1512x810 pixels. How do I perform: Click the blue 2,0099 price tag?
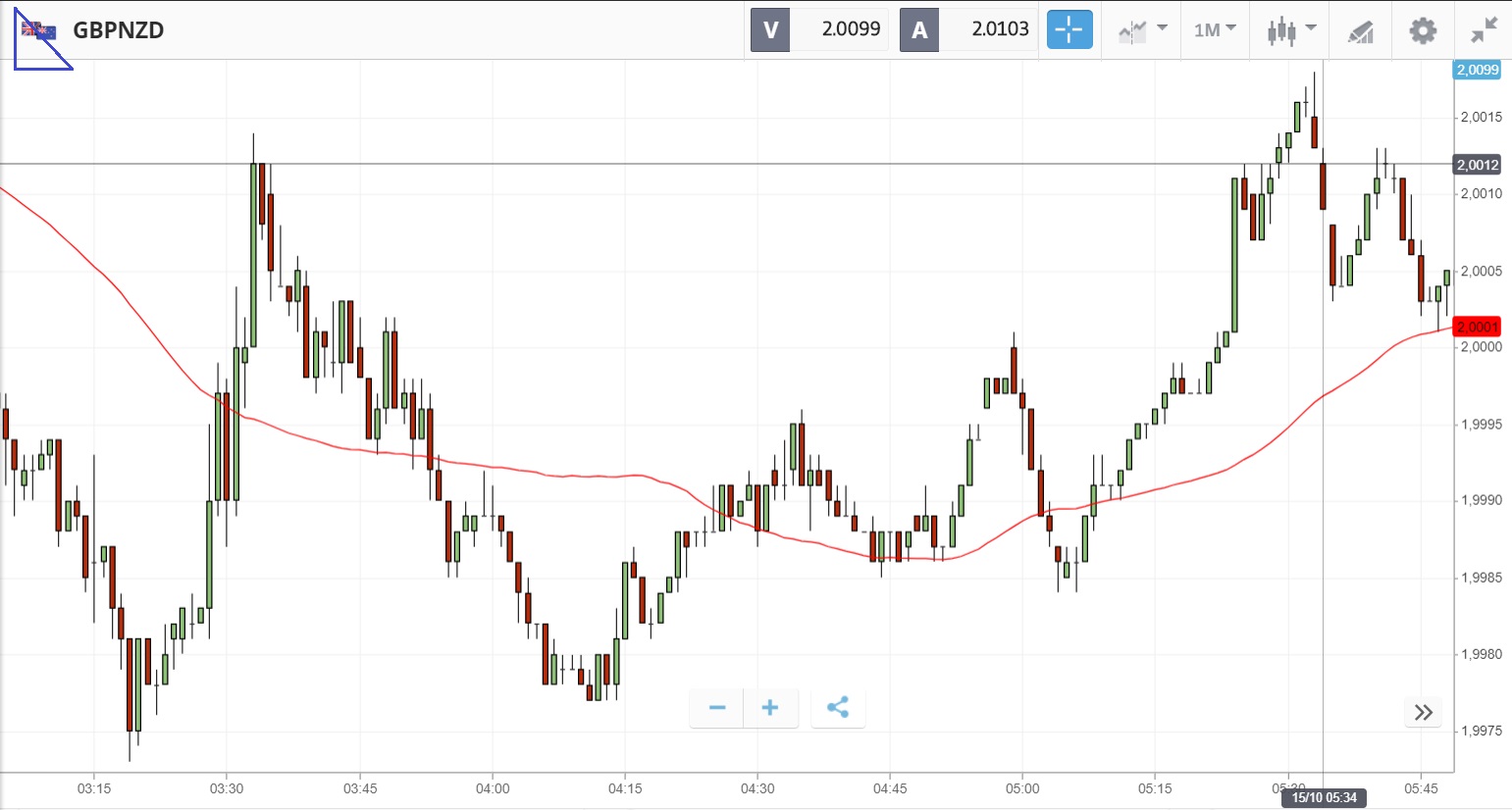(1477, 70)
